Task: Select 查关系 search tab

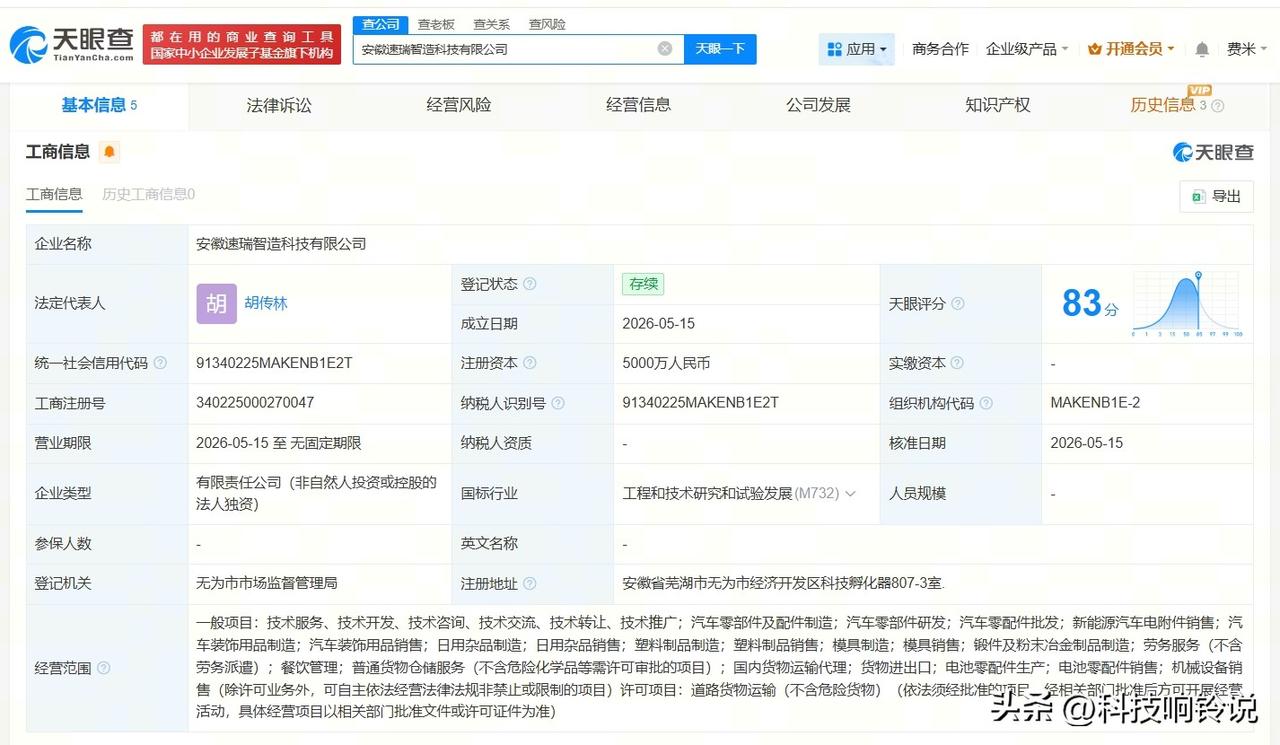Action: (491, 24)
